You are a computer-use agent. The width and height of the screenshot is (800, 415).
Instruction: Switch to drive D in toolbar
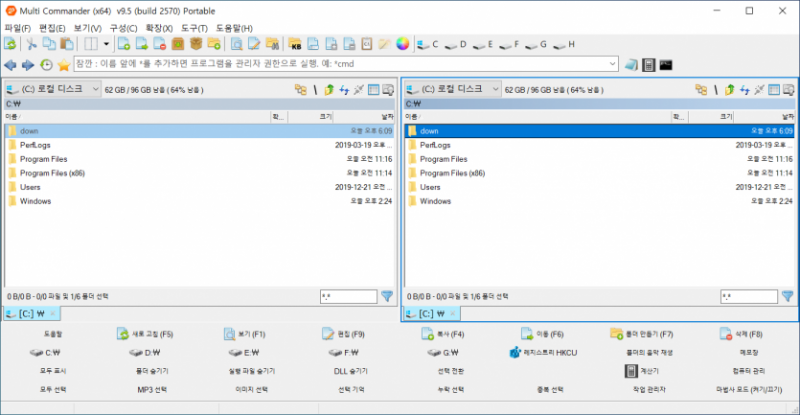tap(456, 45)
